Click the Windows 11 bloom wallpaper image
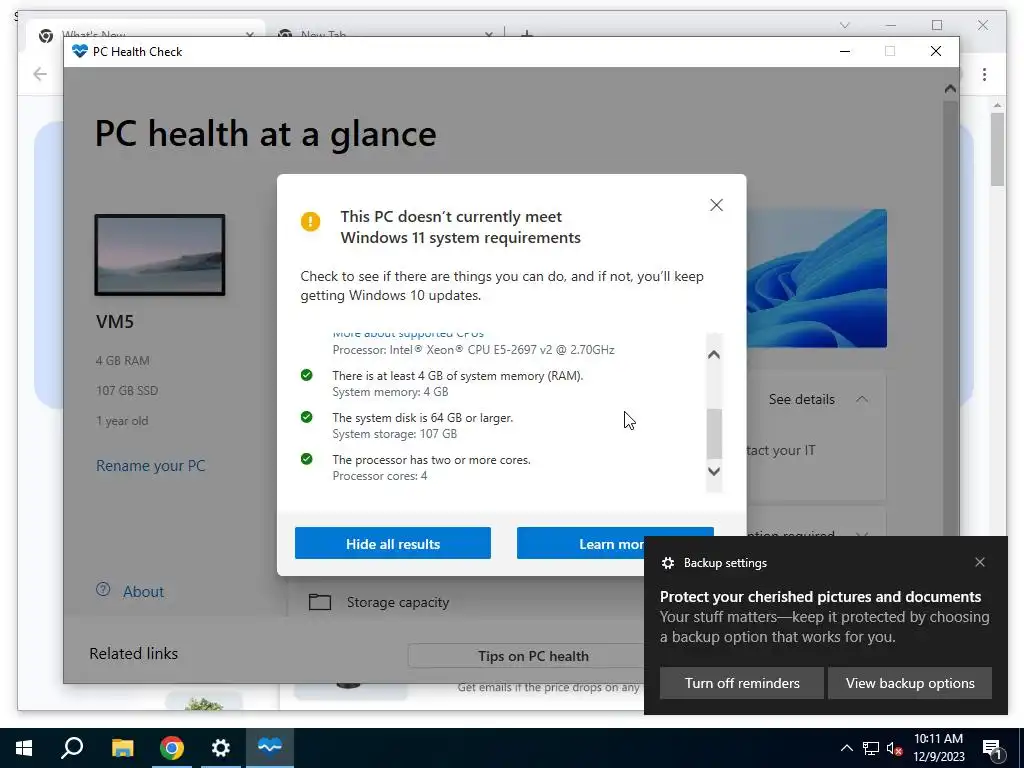Viewport: 1024px width, 768px height. 816,278
